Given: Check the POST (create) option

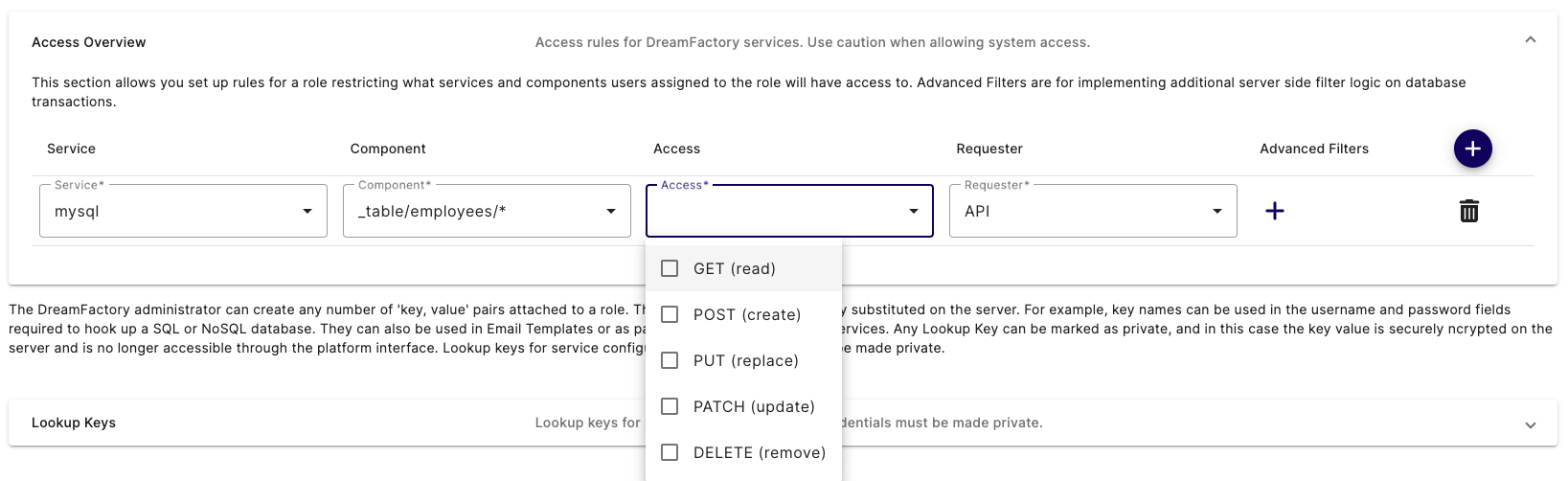Looking at the screenshot, I should tap(670, 314).
